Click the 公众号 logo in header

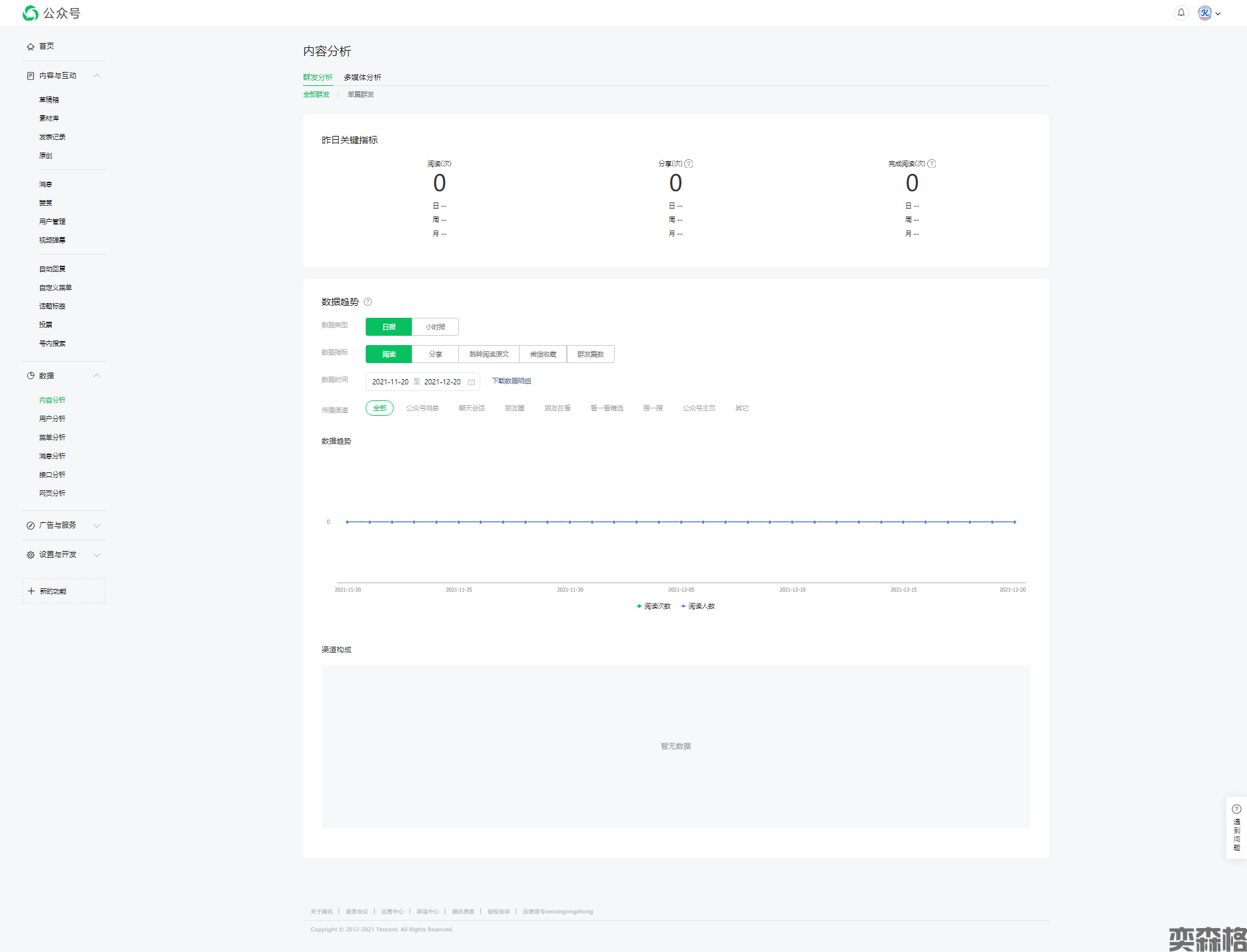point(51,13)
